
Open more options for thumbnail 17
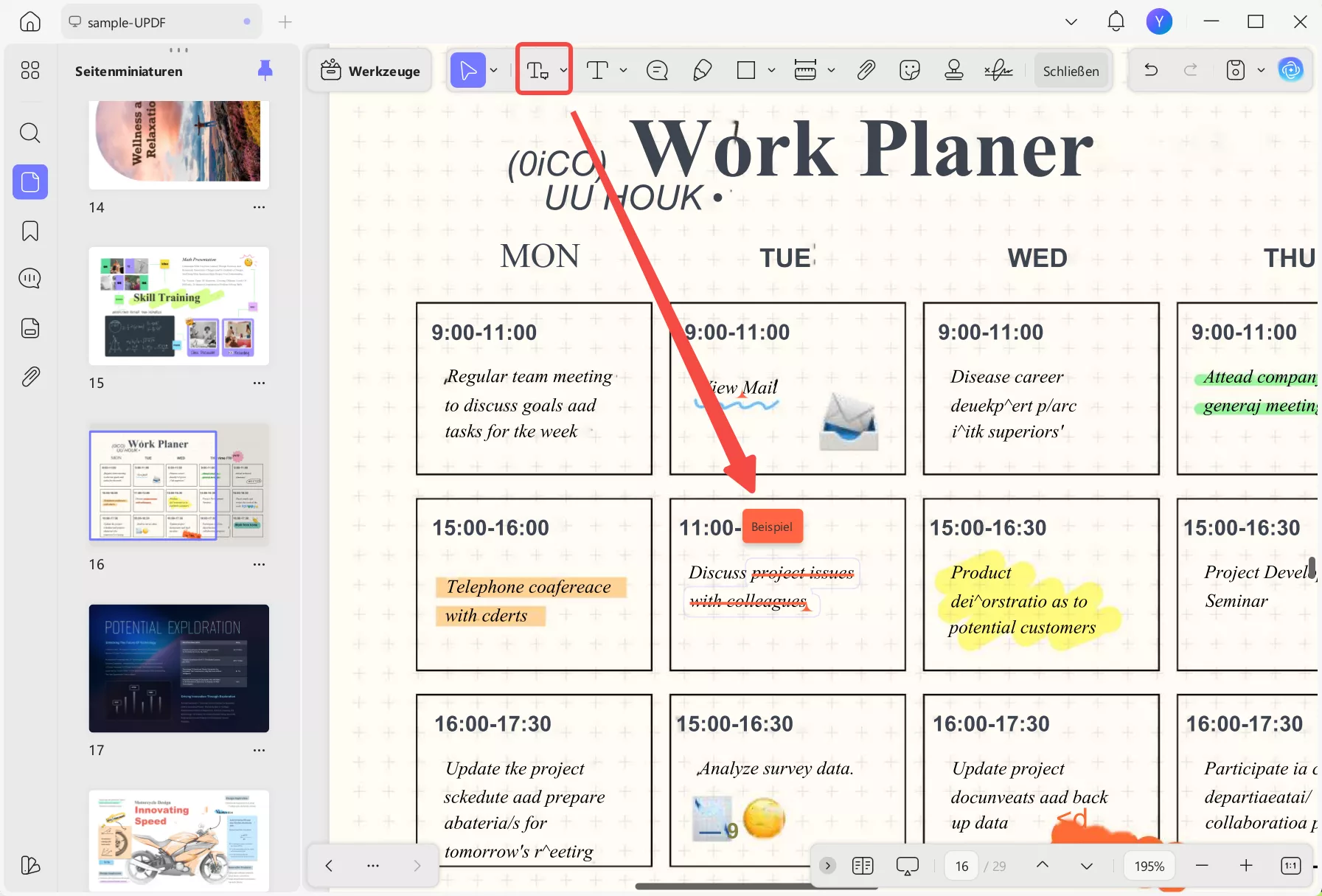[259, 750]
